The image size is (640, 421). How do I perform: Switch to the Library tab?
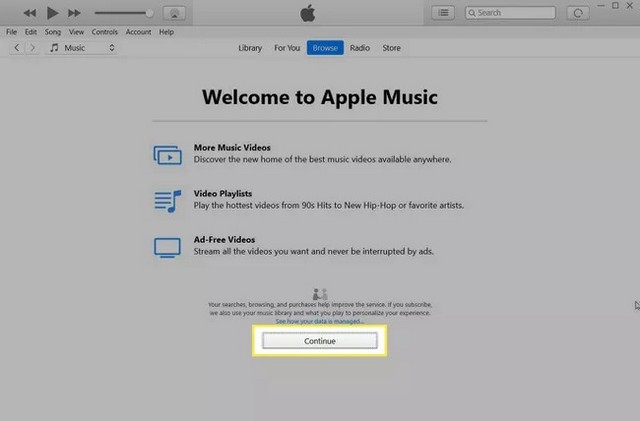click(250, 48)
